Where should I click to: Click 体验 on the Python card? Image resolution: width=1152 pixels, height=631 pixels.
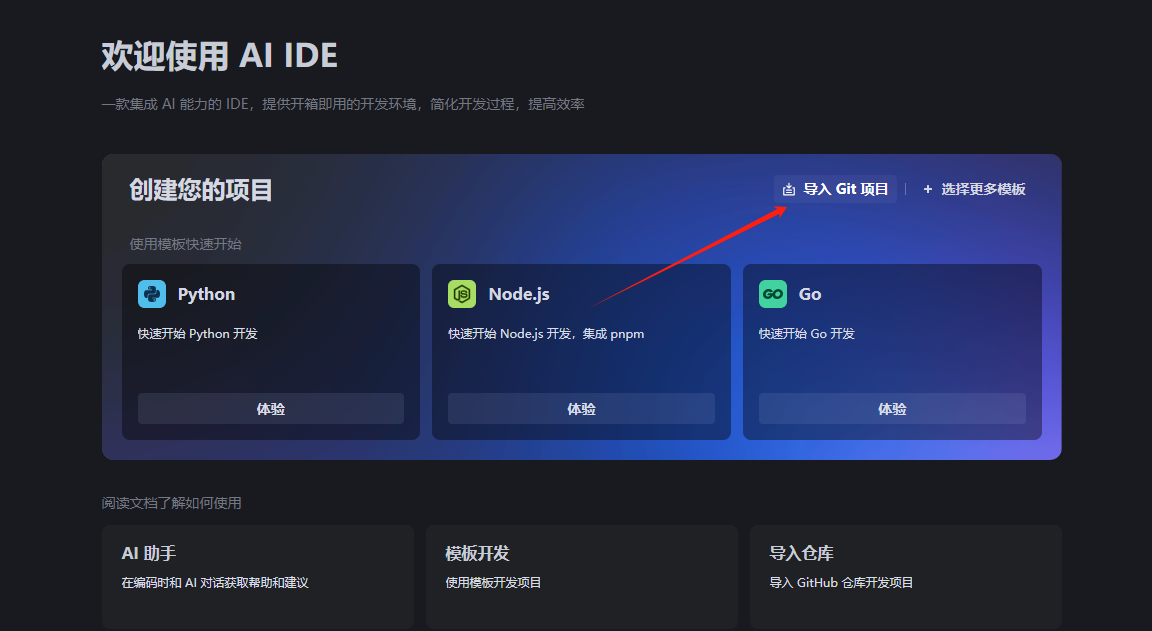(271, 408)
